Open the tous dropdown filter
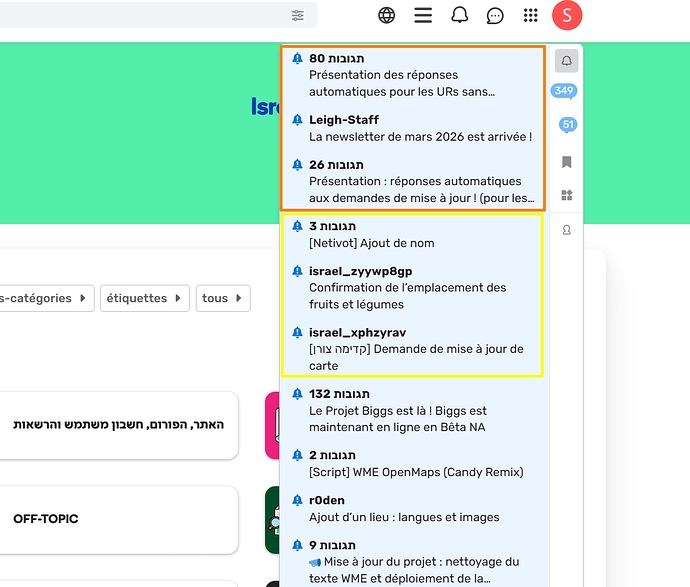This screenshot has height=587, width=690. 223,298
